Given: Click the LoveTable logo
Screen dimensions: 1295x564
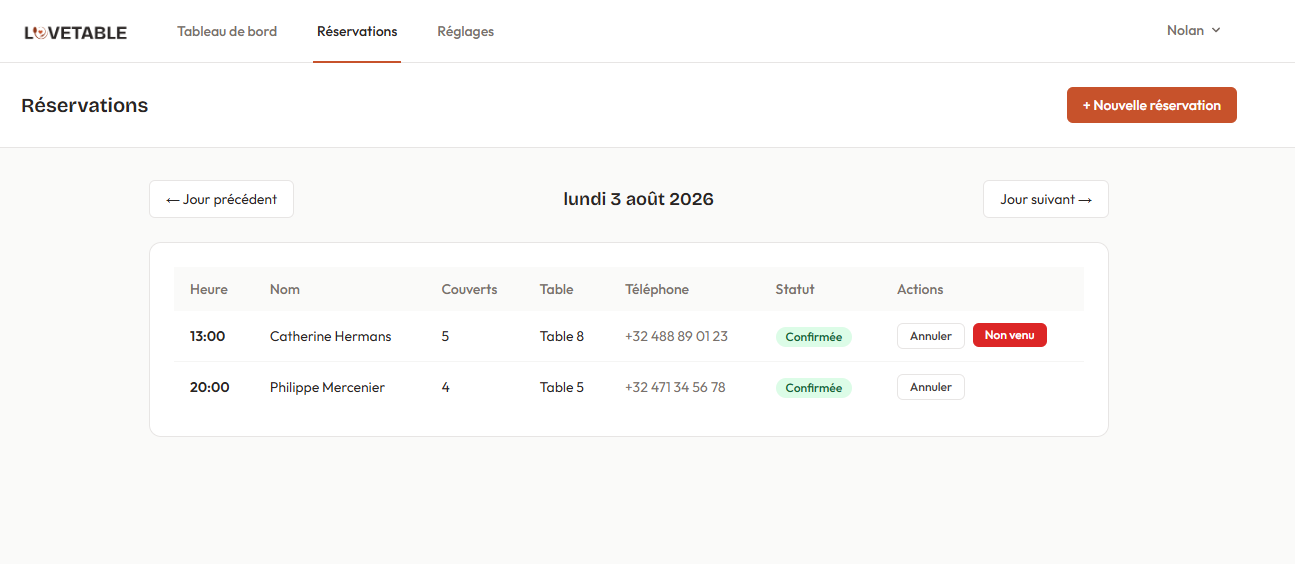Looking at the screenshot, I should (x=76, y=32).
